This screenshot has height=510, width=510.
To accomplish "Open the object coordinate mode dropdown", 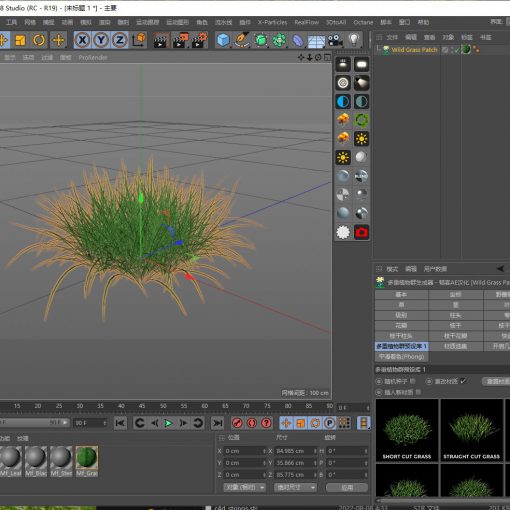I will point(244,487).
